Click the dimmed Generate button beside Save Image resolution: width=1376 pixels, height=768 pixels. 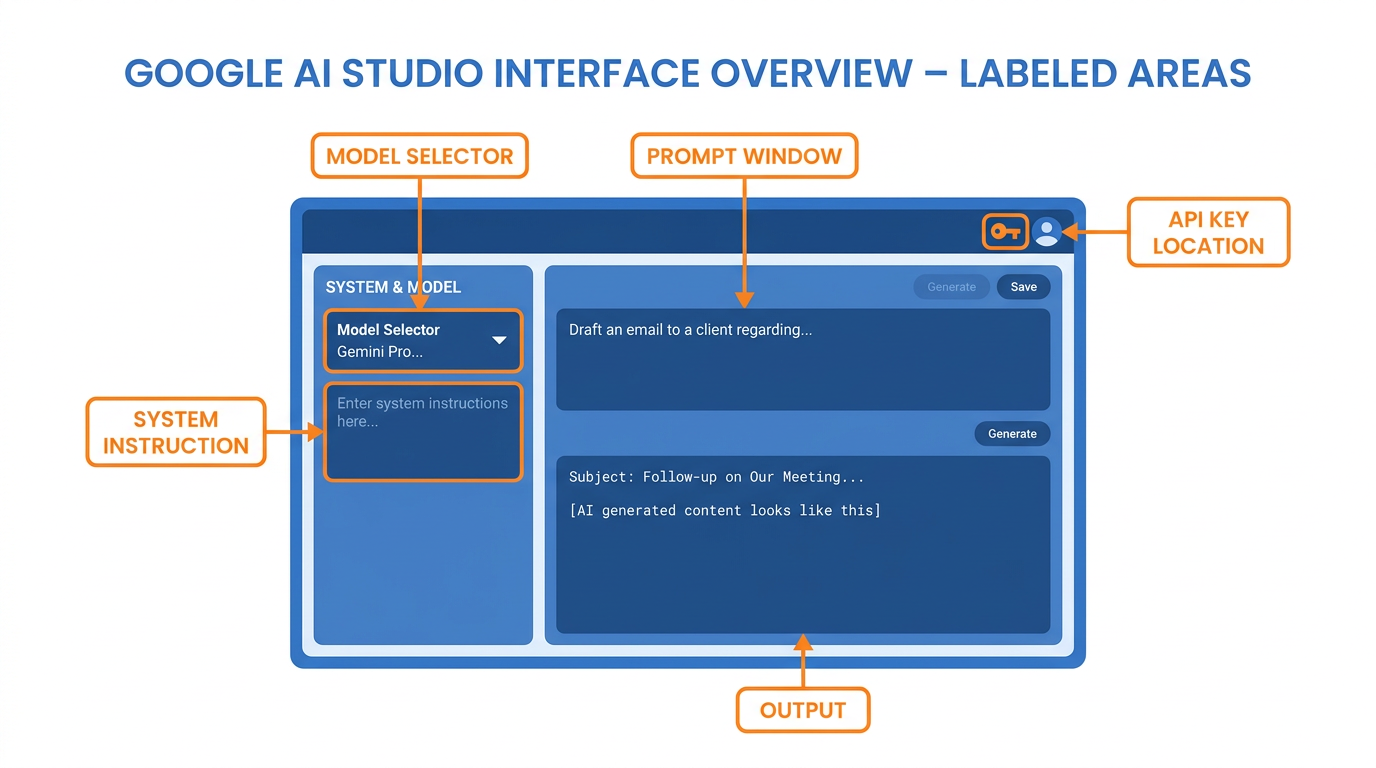click(x=951, y=287)
